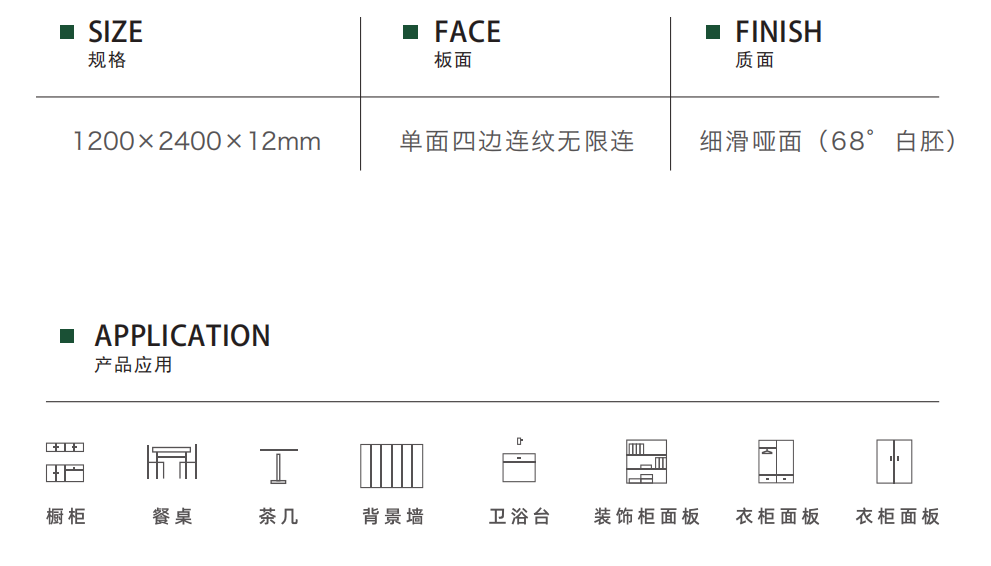The width and height of the screenshot is (991, 566).
Task: Select the background wall (背景墙) panel icon
Action: 392,466
